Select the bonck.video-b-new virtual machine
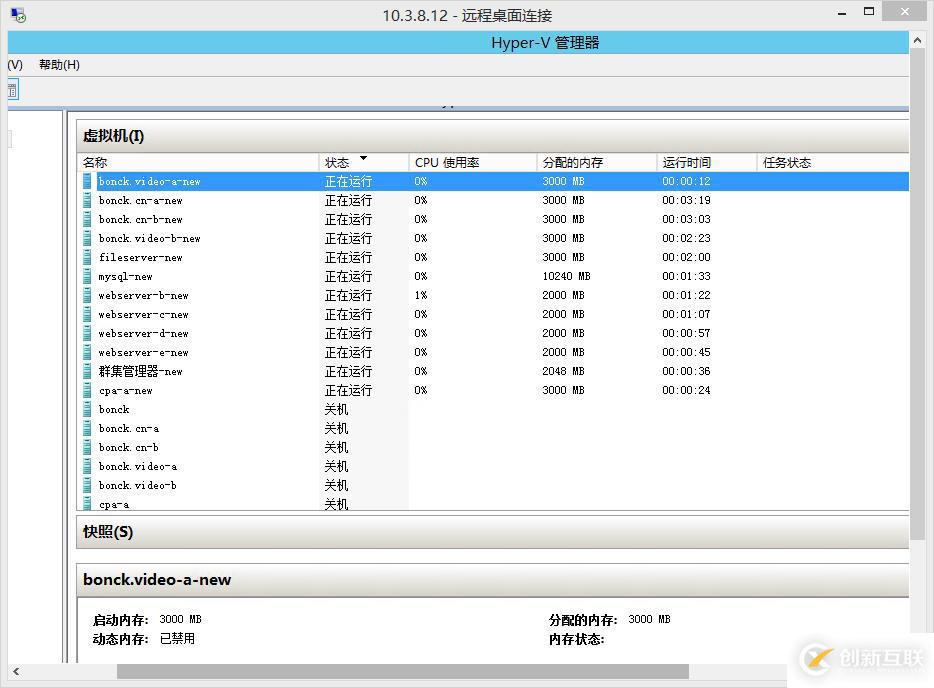 pyautogui.click(x=493, y=238)
